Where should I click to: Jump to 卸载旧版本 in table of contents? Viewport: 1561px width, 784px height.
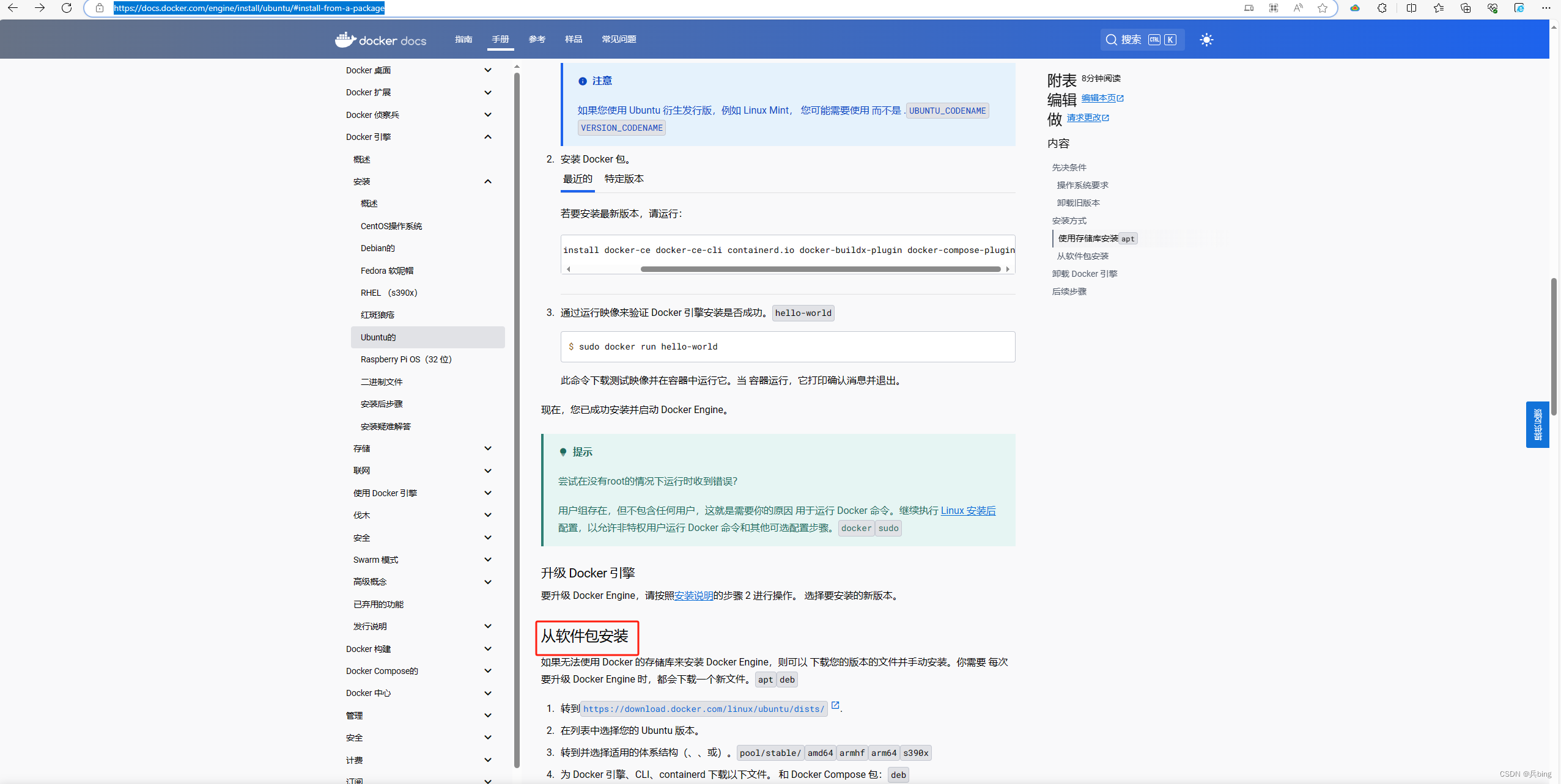tap(1078, 203)
